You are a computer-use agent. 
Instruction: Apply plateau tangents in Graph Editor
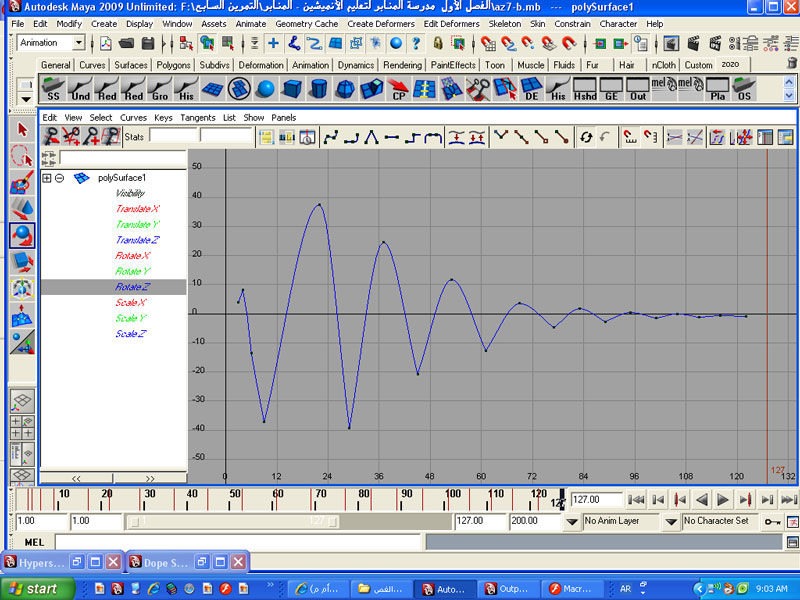click(433, 137)
